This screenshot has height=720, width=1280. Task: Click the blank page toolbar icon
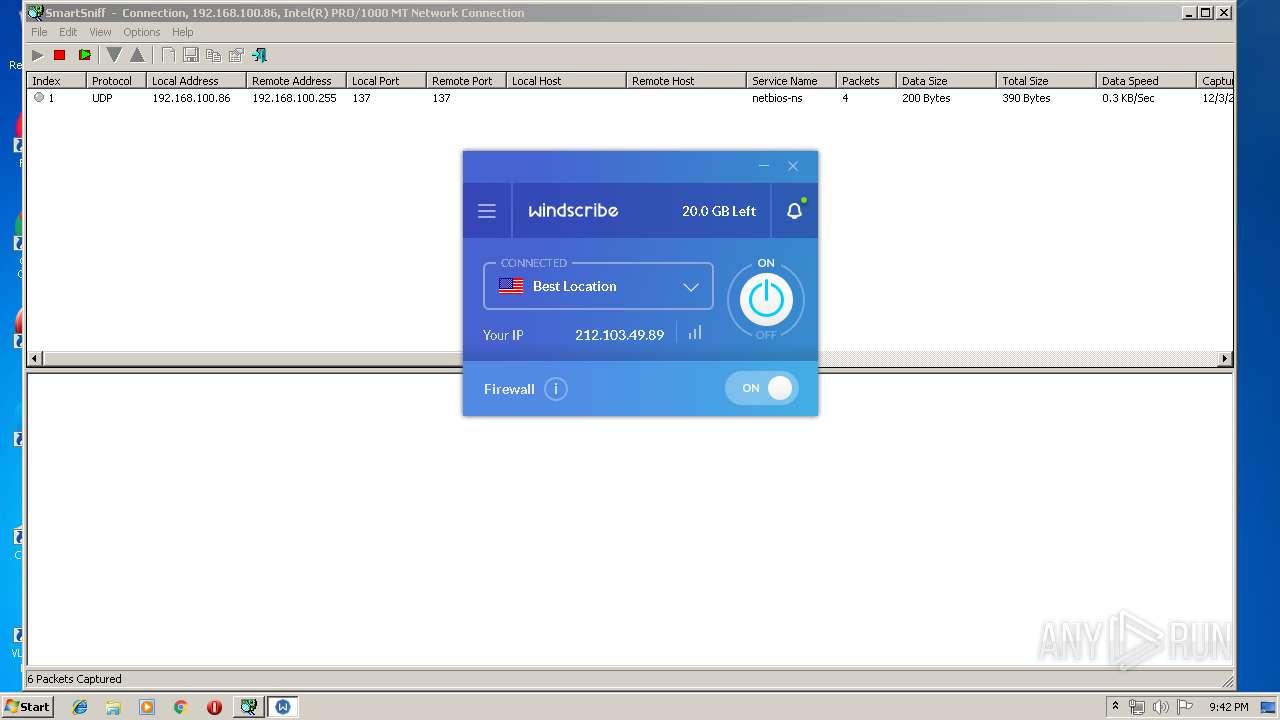[168, 55]
